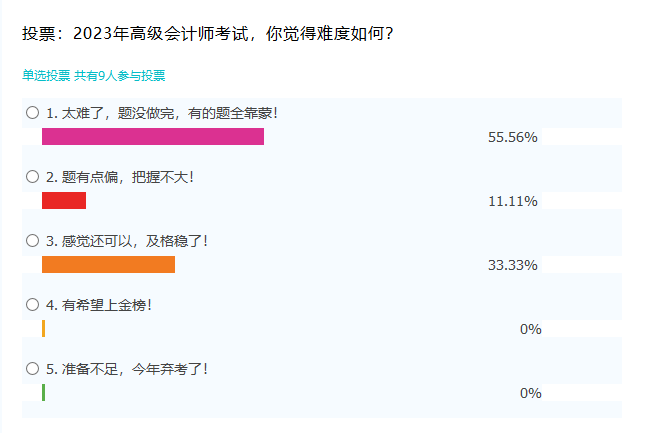Click the small green bar under option 5
The width and height of the screenshot is (649, 433).
coord(44,393)
